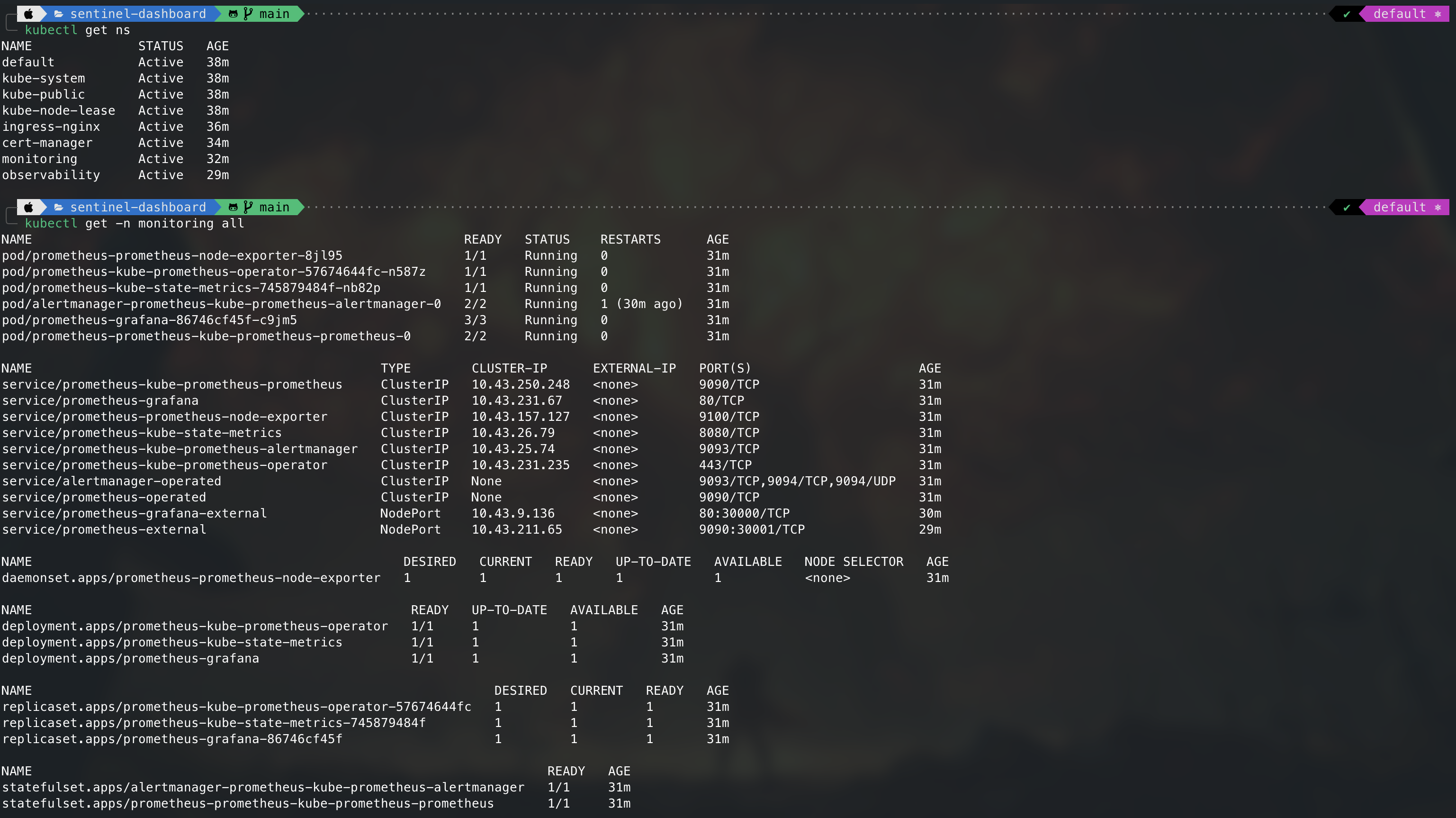Click the service/prometheus-grafana-external name
Viewport: 1456px width, 818px height.
(134, 514)
